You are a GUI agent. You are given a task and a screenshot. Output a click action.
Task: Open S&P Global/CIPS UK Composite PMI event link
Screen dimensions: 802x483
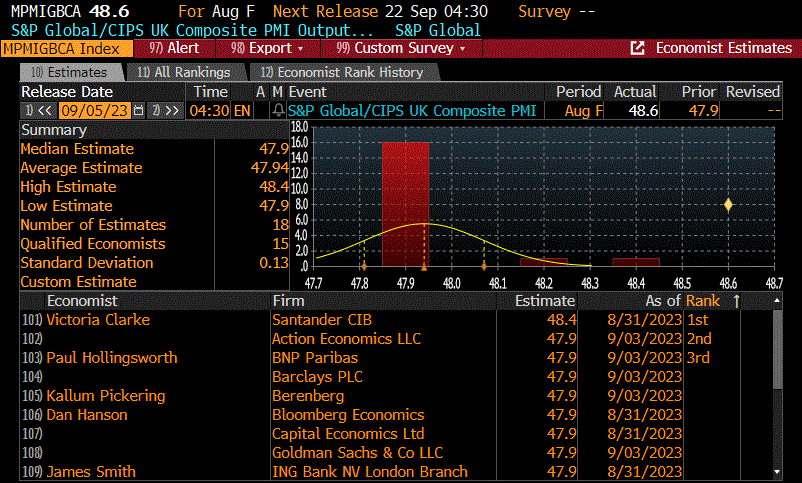pyautogui.click(x=412, y=111)
